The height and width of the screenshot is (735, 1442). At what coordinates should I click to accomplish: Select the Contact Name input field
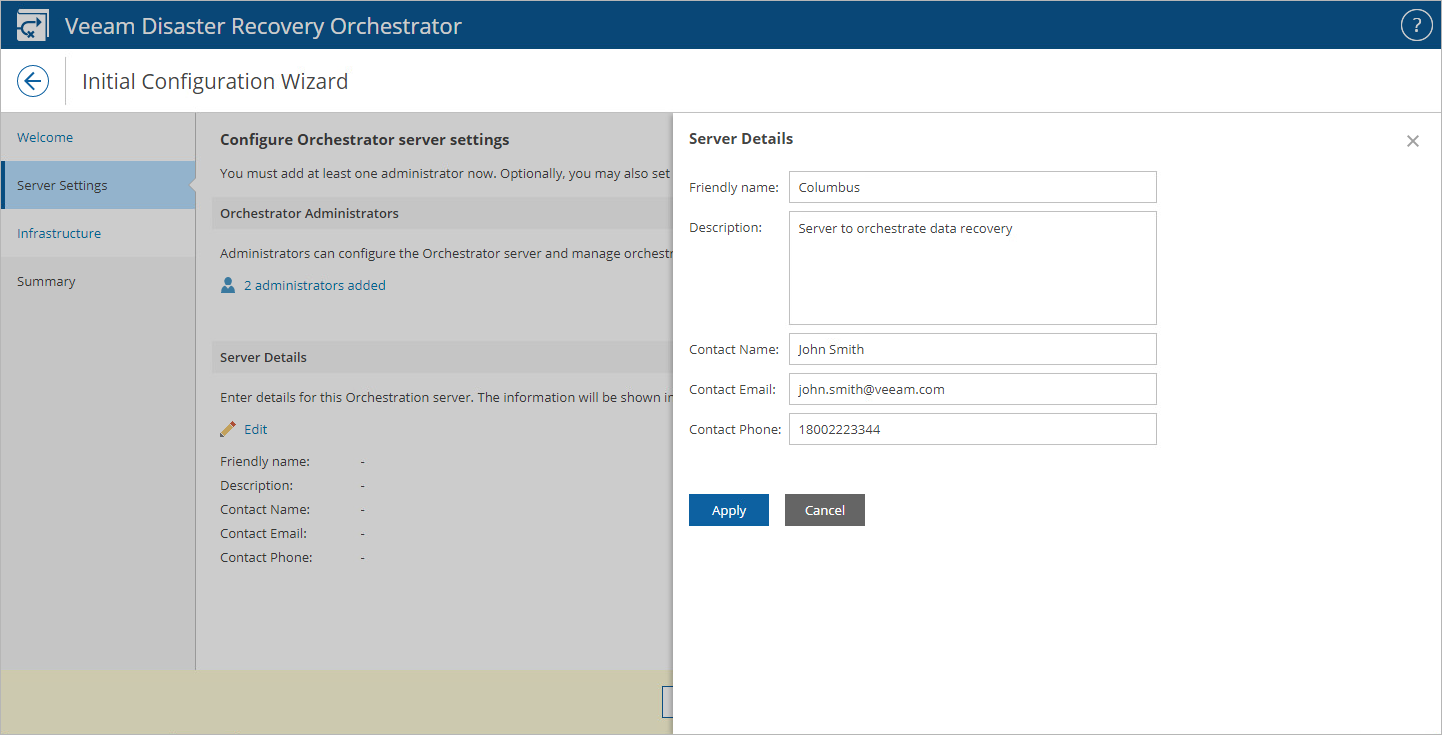(x=972, y=349)
